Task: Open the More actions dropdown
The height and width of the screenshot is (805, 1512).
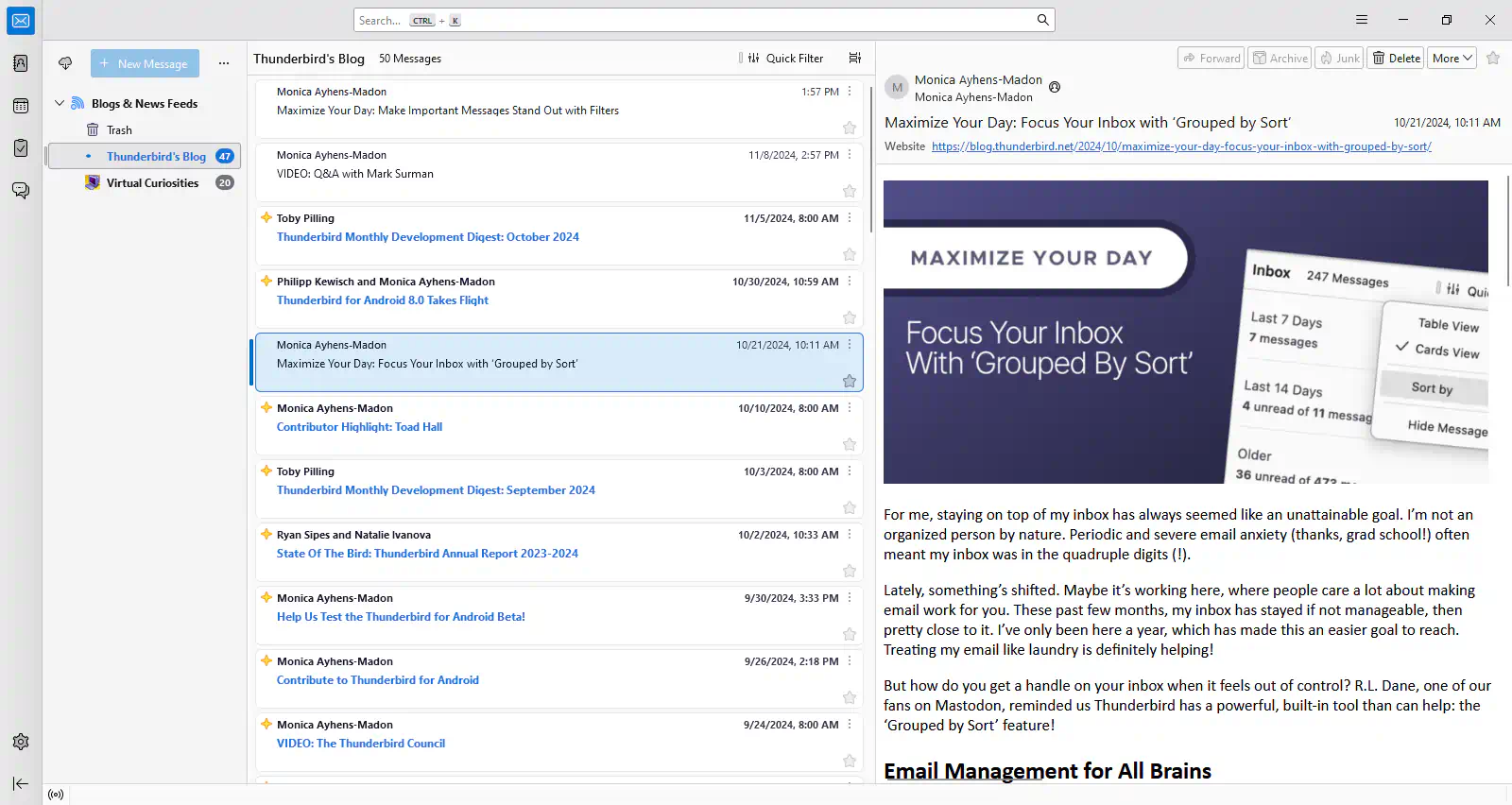Action: (x=1452, y=58)
